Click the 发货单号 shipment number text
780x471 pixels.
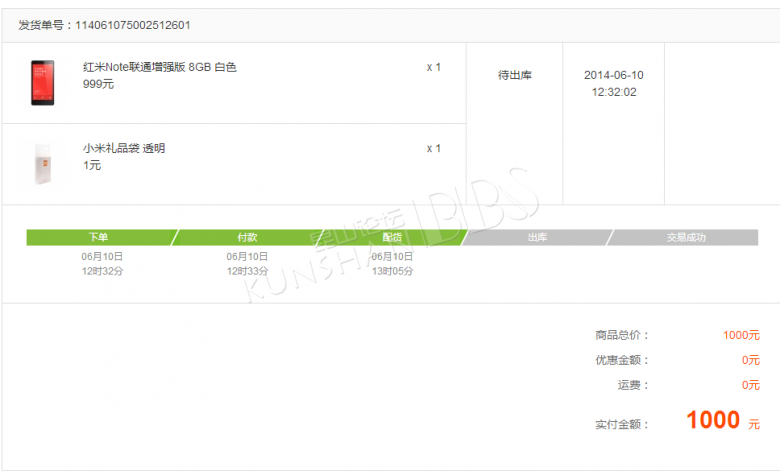point(104,25)
